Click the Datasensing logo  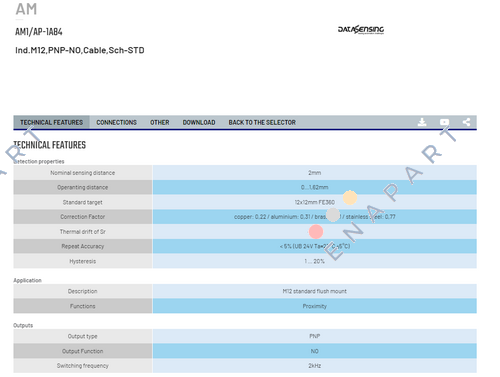tap(361, 30)
